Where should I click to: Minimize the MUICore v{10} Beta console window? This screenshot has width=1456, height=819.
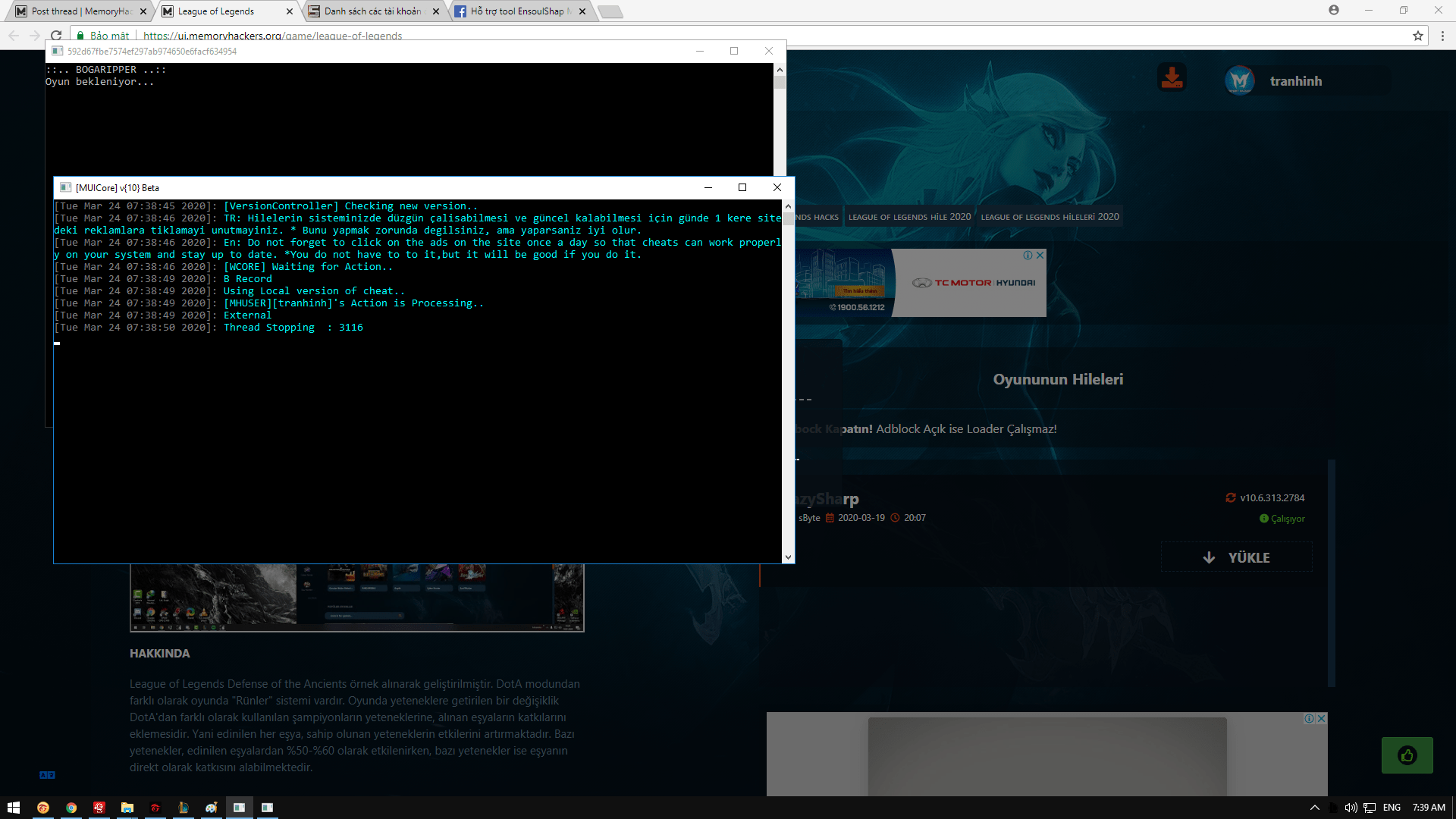click(x=708, y=188)
